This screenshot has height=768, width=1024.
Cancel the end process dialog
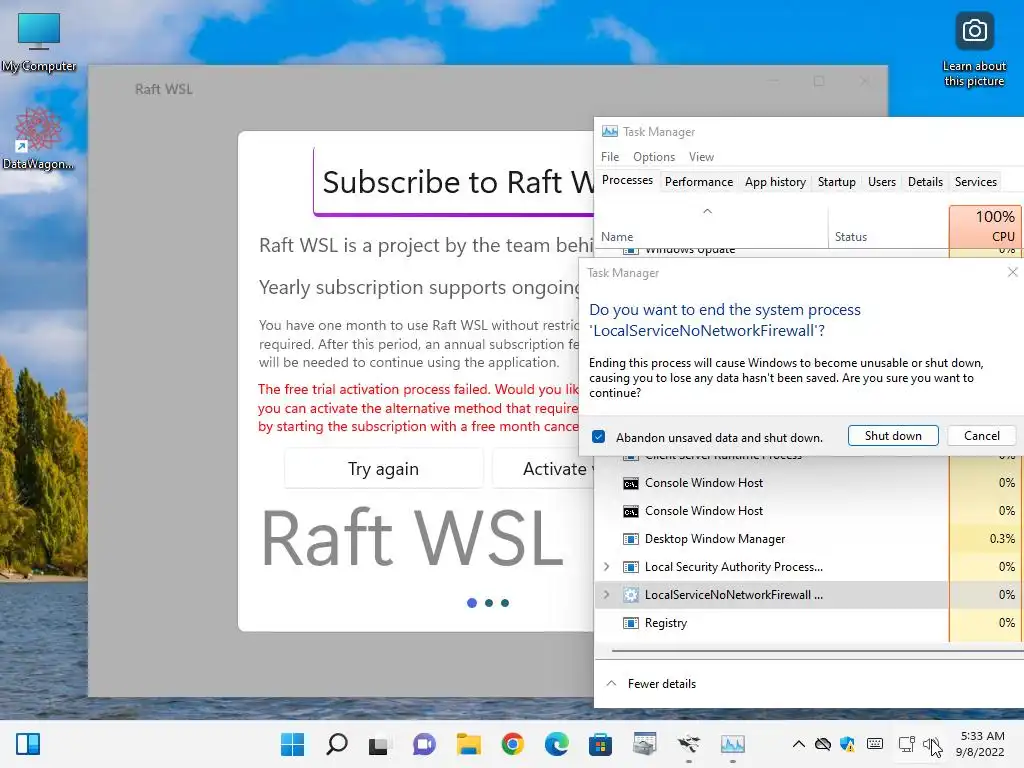click(981, 436)
